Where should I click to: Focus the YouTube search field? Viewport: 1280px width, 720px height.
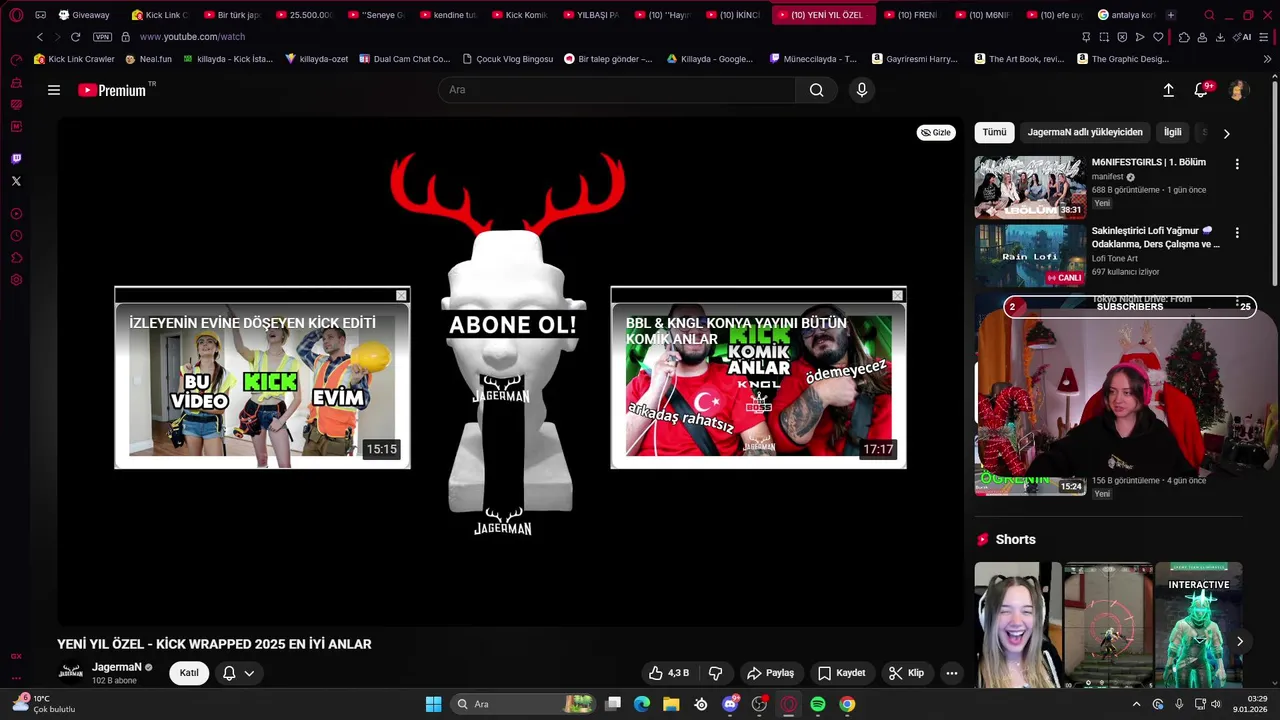(616, 90)
